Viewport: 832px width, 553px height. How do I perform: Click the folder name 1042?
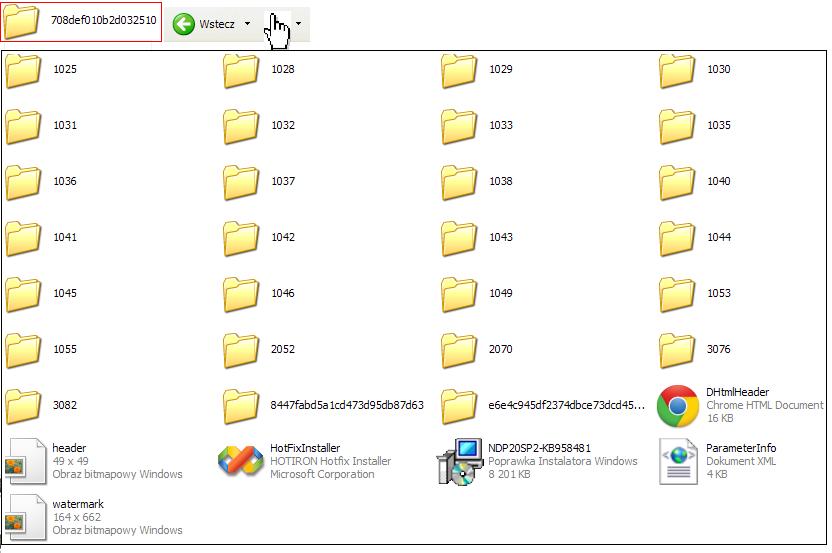[283, 237]
